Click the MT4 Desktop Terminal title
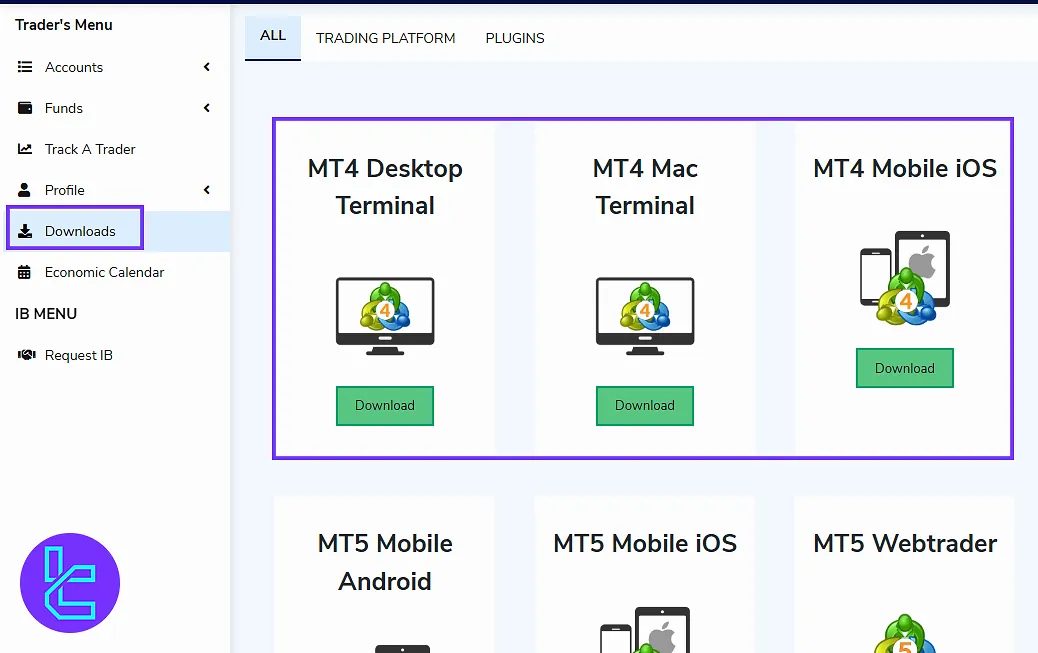The image size is (1038, 653). [385, 187]
